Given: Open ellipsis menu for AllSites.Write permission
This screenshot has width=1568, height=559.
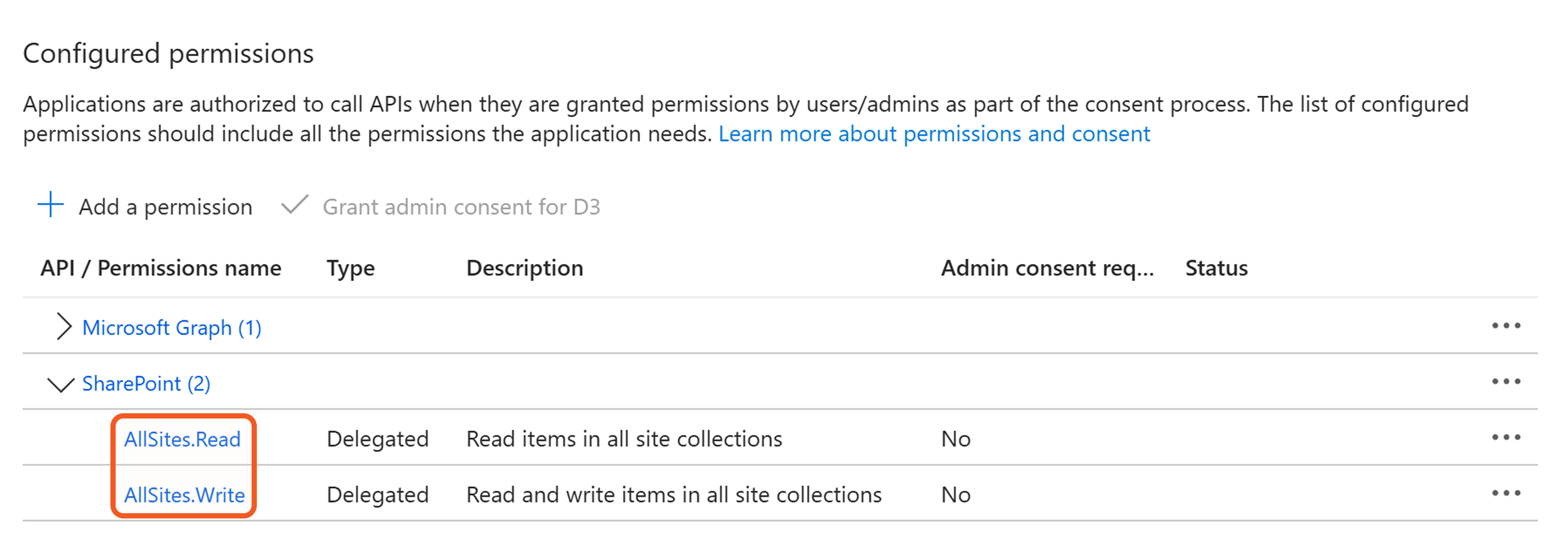Looking at the screenshot, I should 1505,493.
